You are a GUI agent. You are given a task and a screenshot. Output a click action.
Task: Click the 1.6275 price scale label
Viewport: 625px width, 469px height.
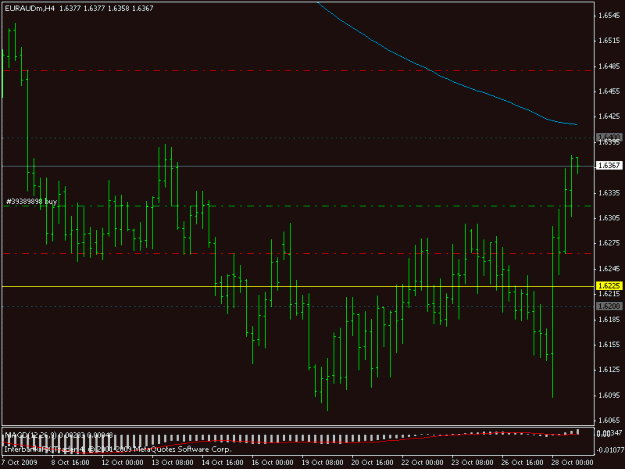[609, 243]
